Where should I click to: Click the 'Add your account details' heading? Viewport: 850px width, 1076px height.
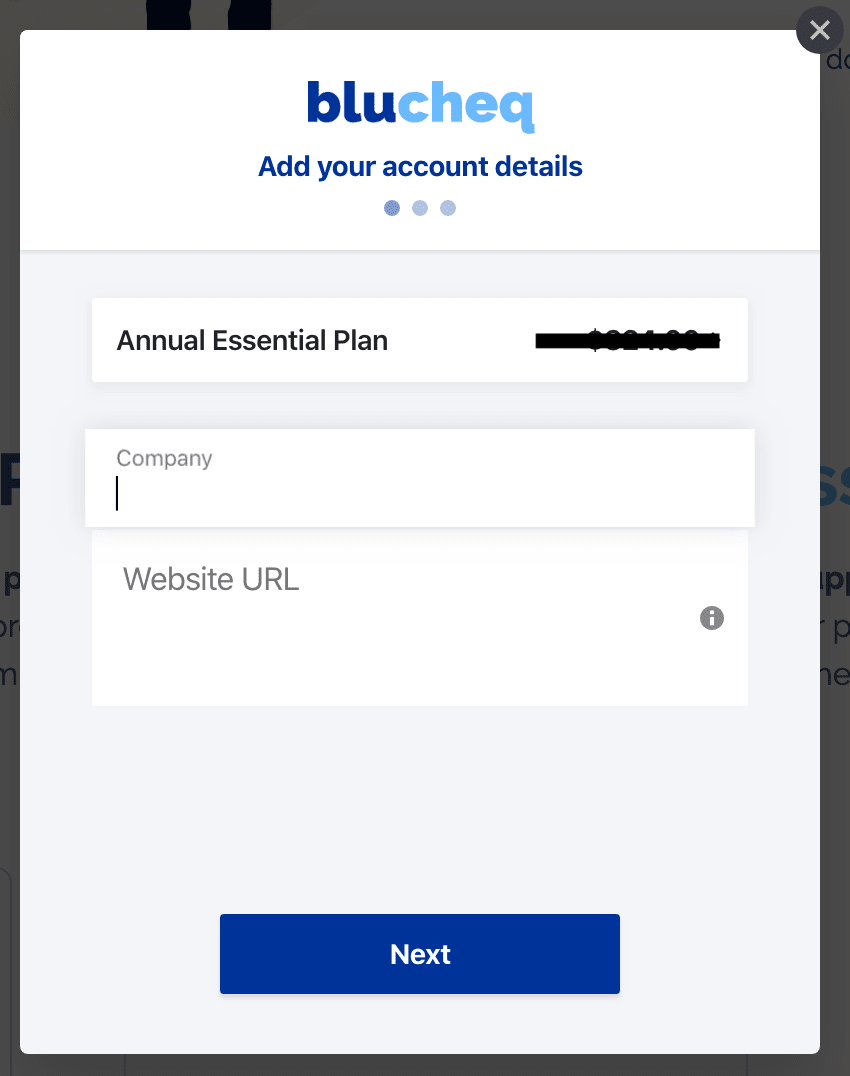point(420,166)
